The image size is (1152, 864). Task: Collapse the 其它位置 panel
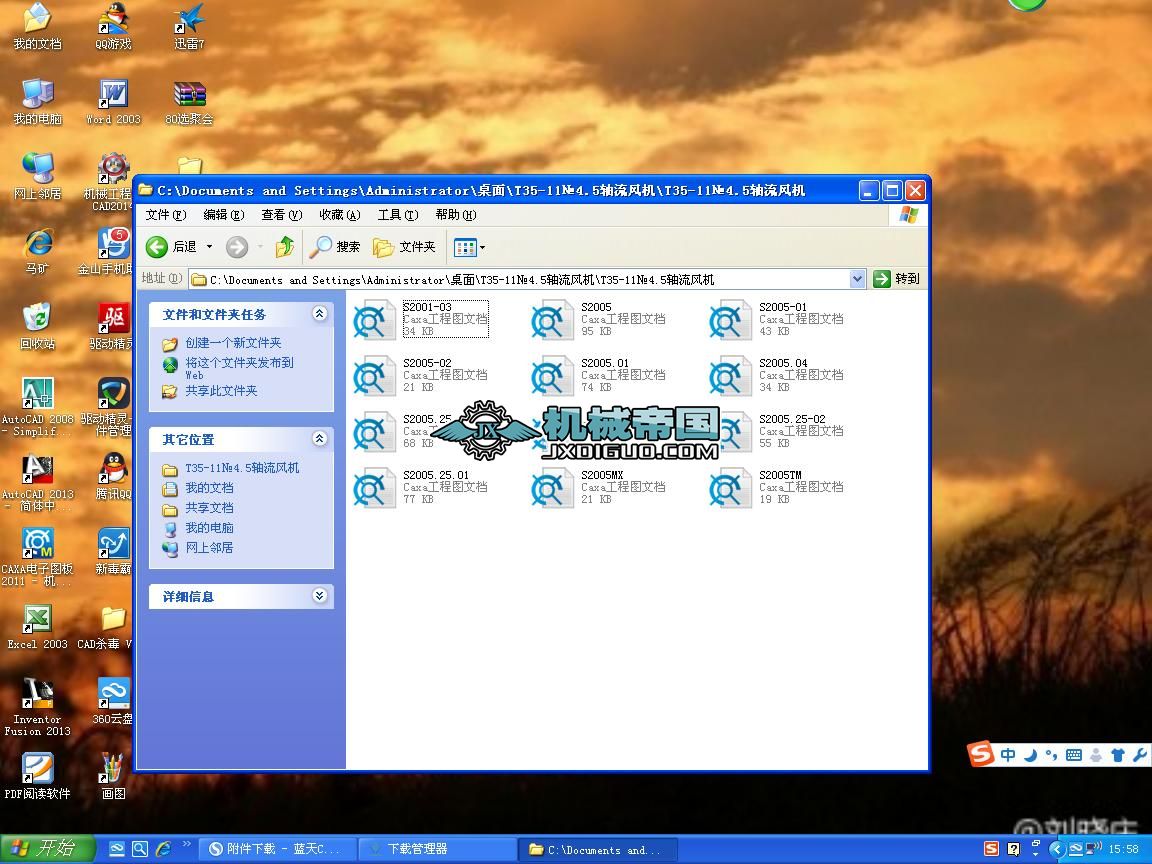click(x=319, y=439)
